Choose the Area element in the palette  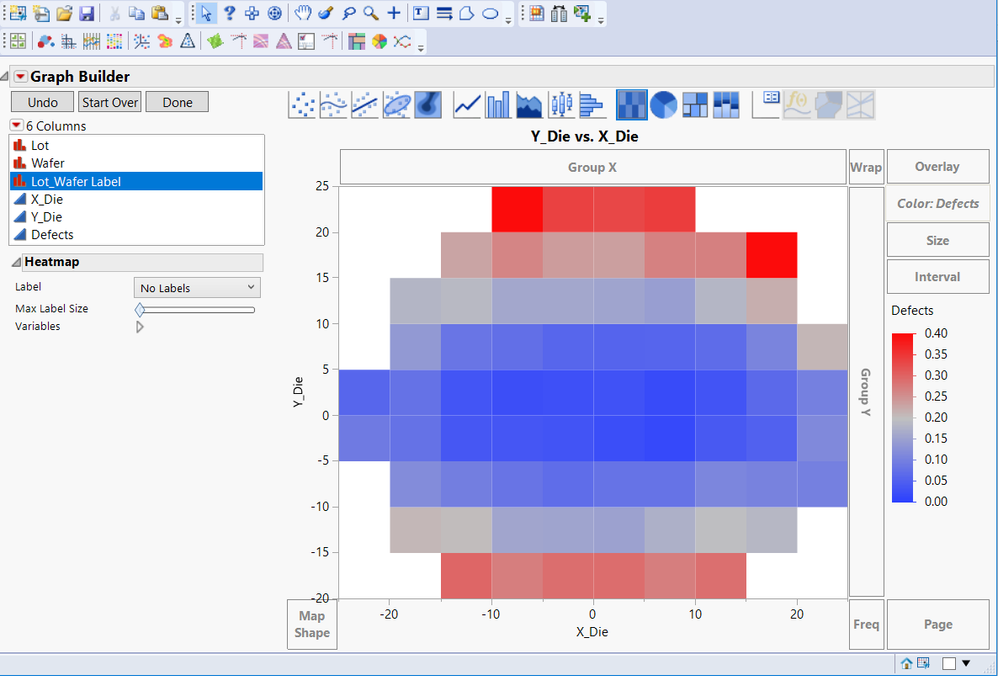[529, 104]
